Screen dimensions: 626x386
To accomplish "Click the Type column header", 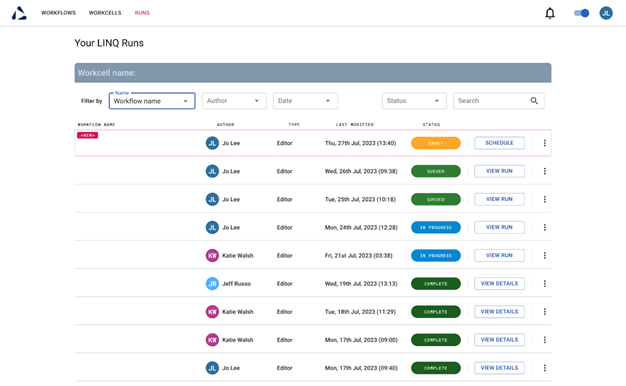I will (x=294, y=125).
